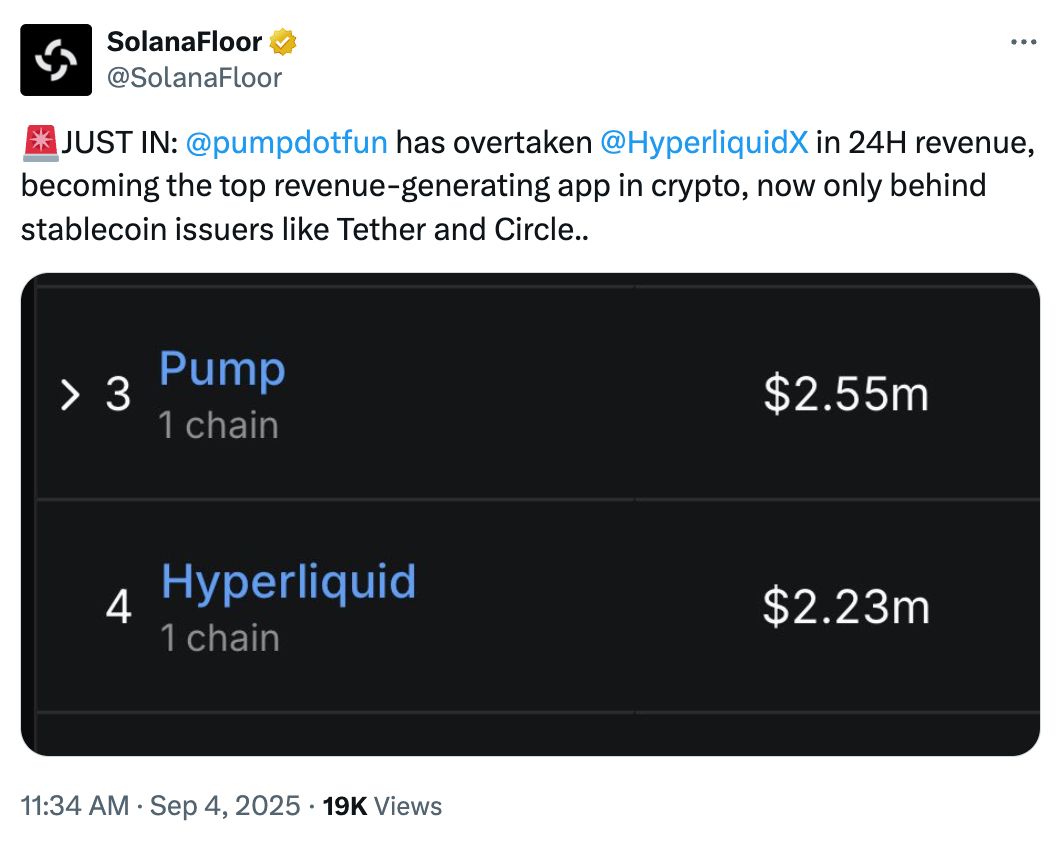The width and height of the screenshot is (1058, 842).
Task: Select the $2.55m revenue value
Action: (x=846, y=394)
